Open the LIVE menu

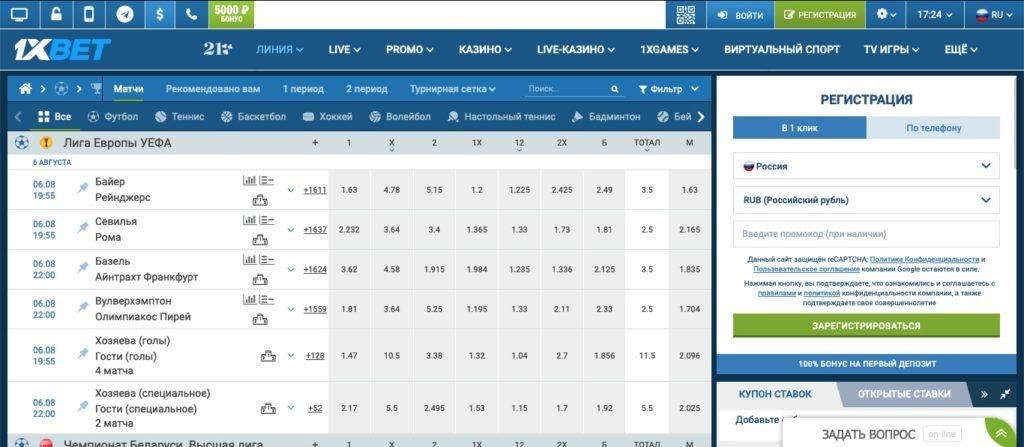pyautogui.click(x=344, y=50)
